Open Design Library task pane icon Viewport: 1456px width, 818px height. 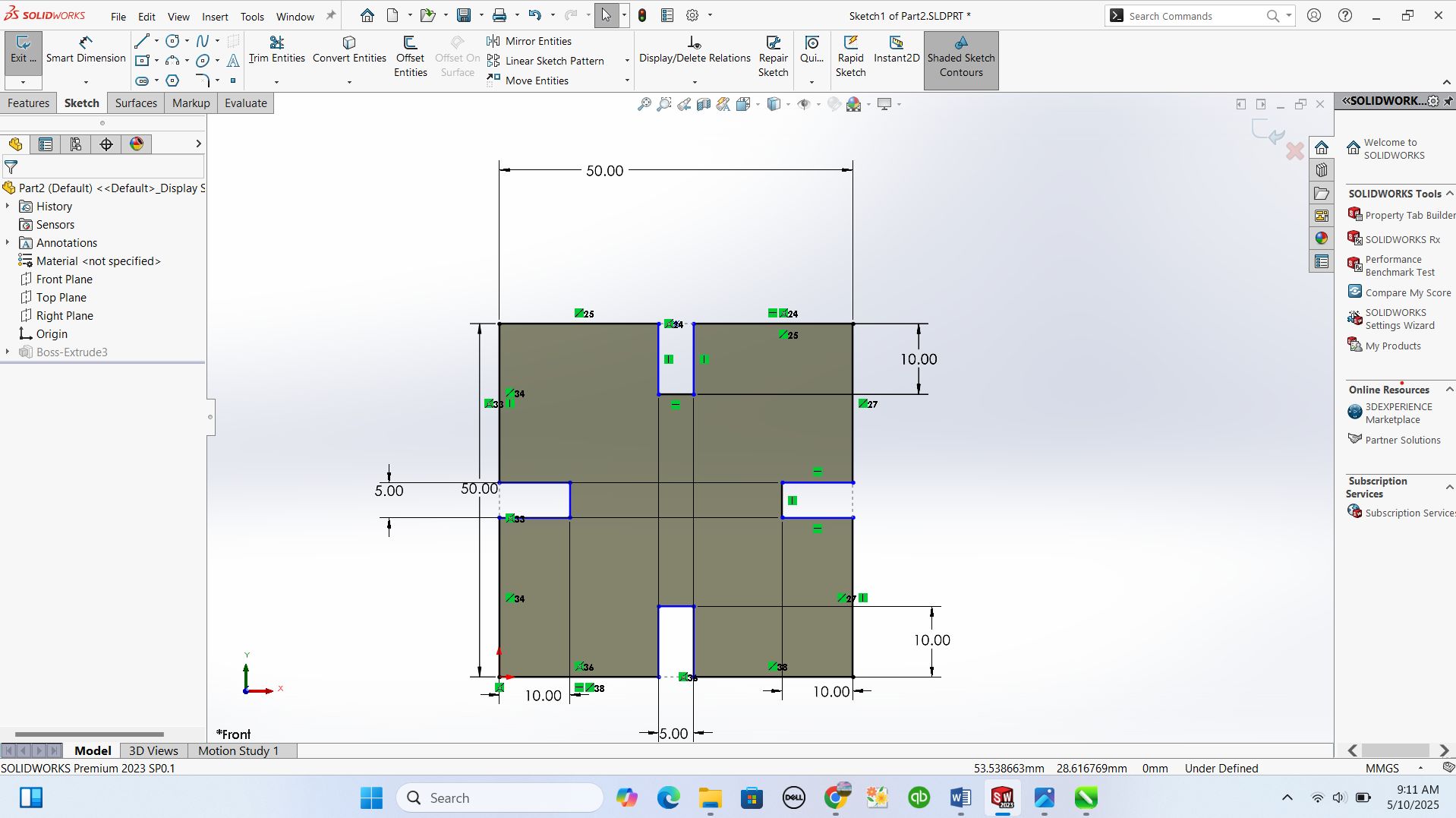click(1322, 170)
